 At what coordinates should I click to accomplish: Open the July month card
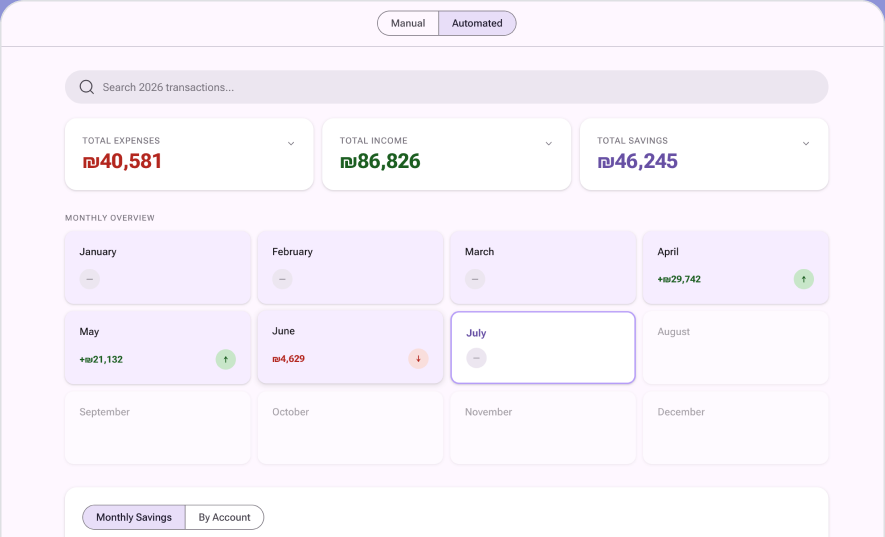click(543, 347)
